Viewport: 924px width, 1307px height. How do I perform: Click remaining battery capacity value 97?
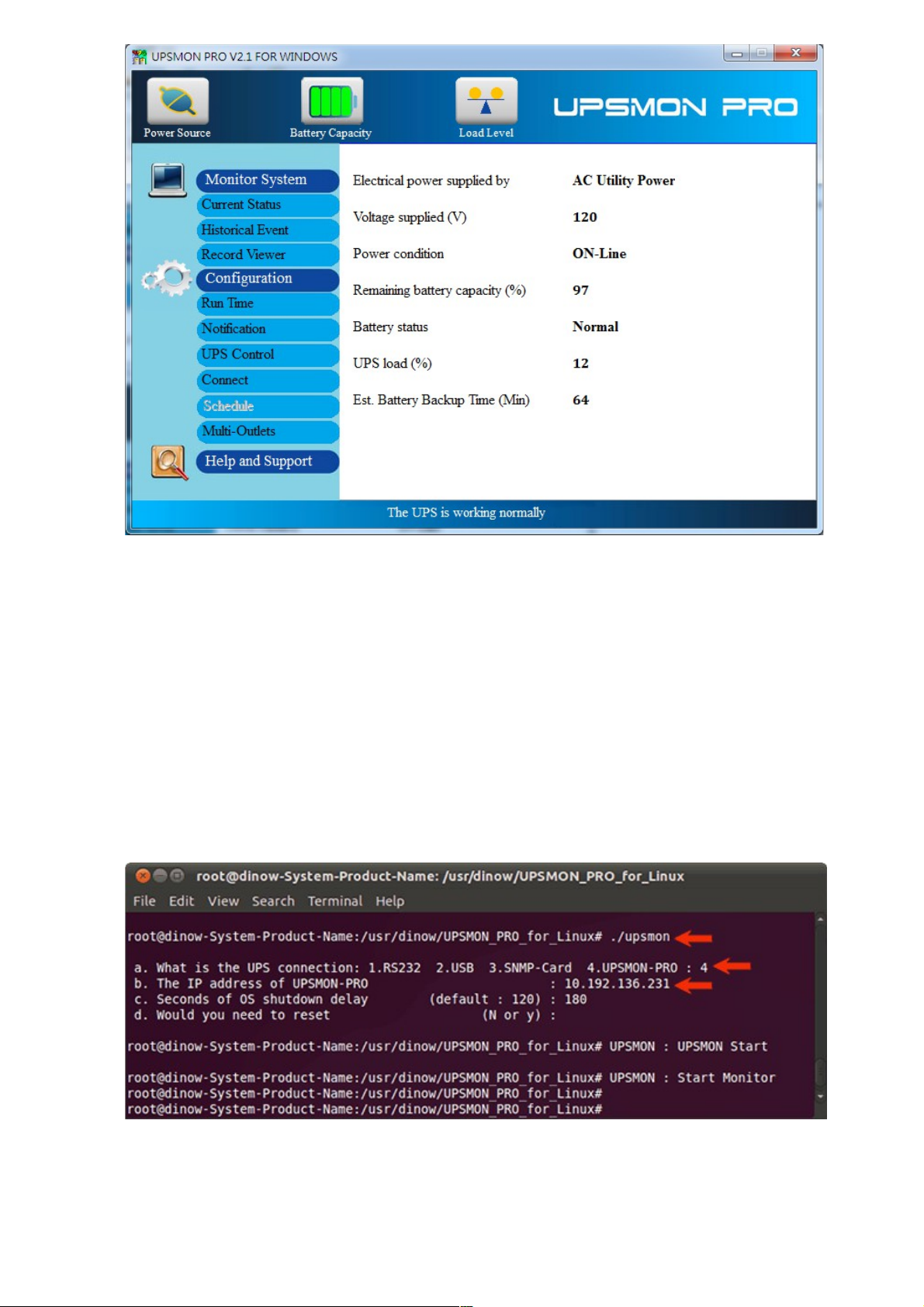(x=581, y=290)
